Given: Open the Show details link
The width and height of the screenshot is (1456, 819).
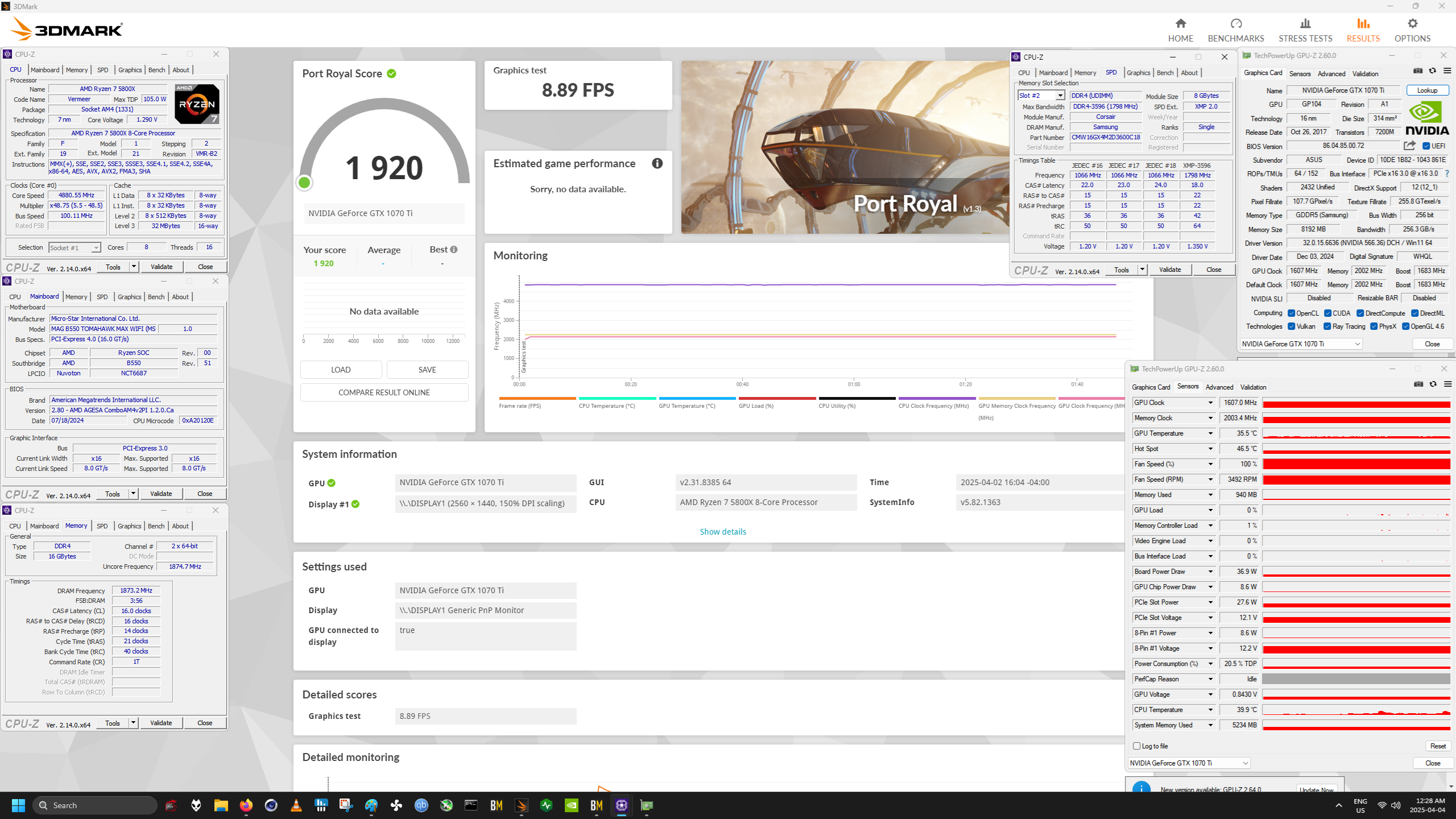Looking at the screenshot, I should coord(722,532).
